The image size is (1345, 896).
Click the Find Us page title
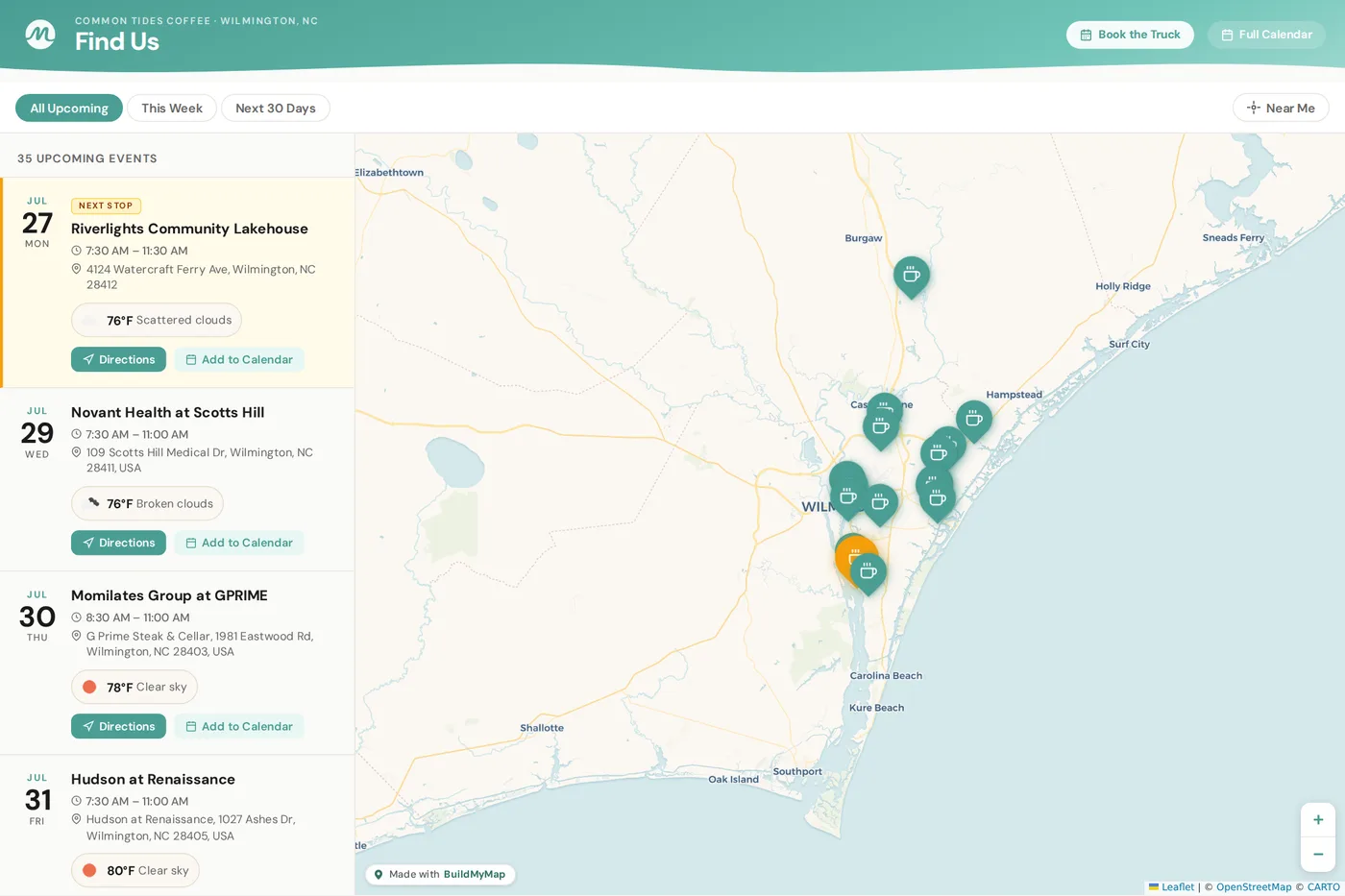[x=117, y=41]
